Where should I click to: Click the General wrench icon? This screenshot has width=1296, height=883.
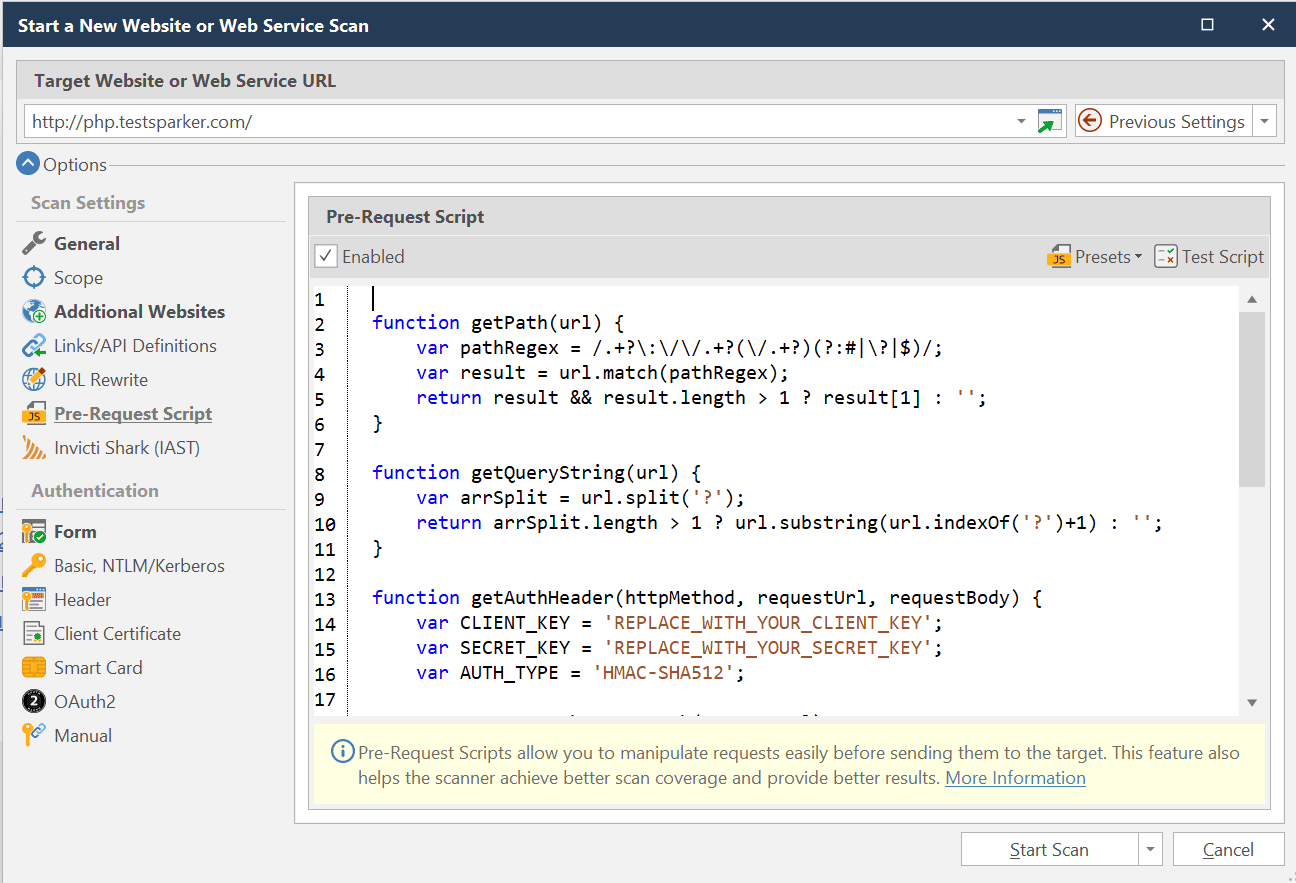(34, 243)
